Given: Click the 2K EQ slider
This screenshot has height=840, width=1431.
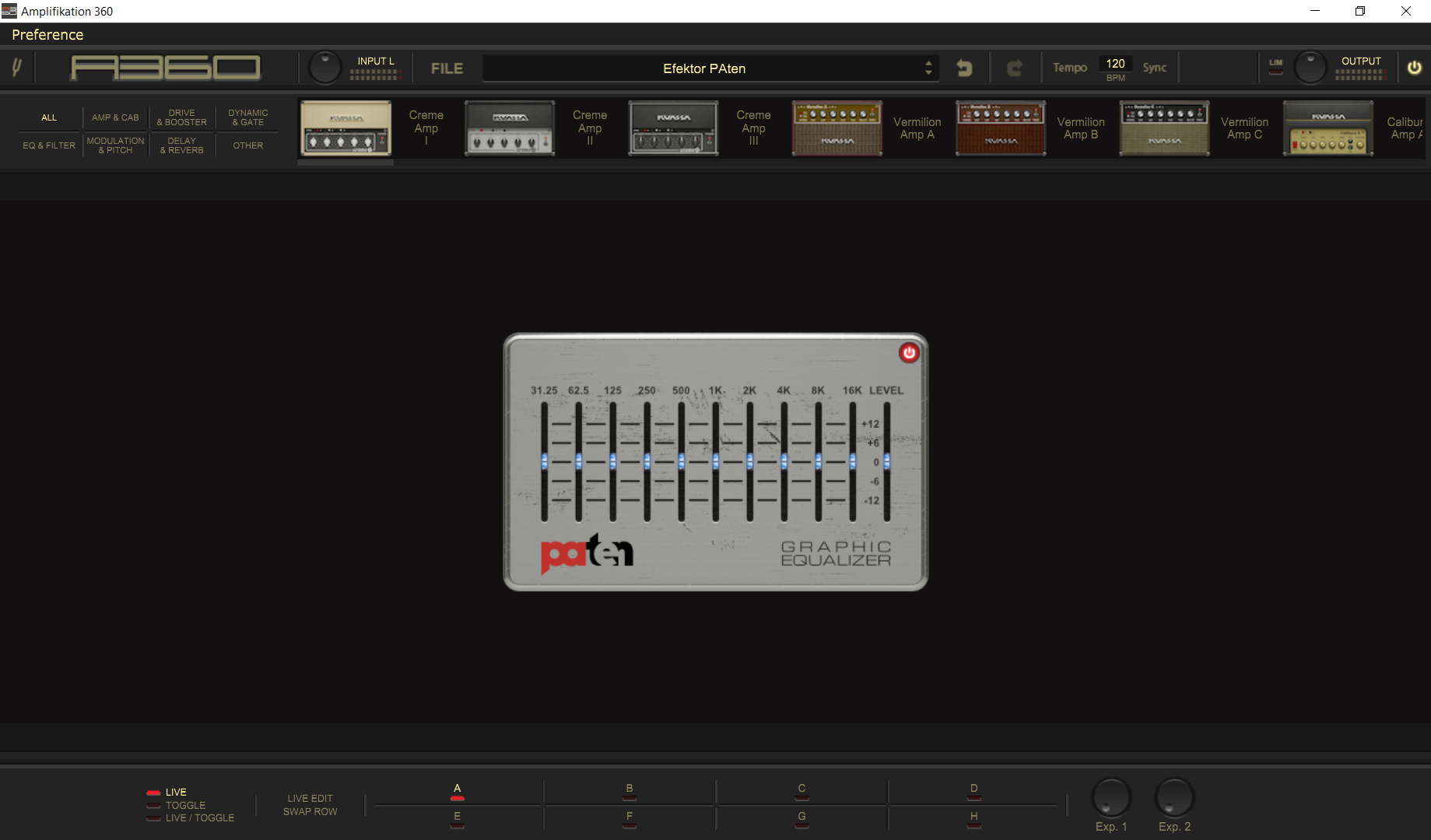Looking at the screenshot, I should point(749,461).
